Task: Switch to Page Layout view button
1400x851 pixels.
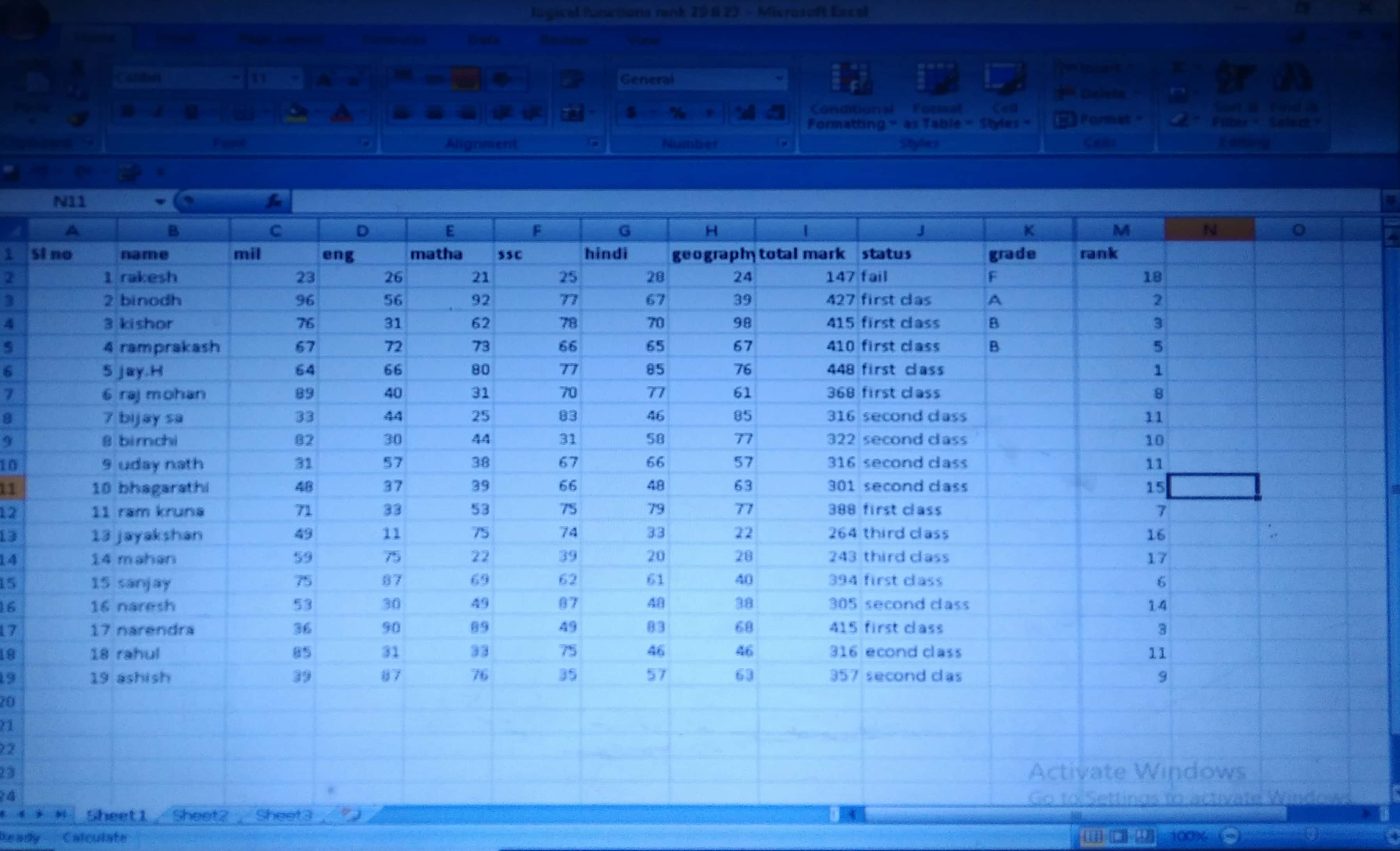Action: tap(1118, 836)
